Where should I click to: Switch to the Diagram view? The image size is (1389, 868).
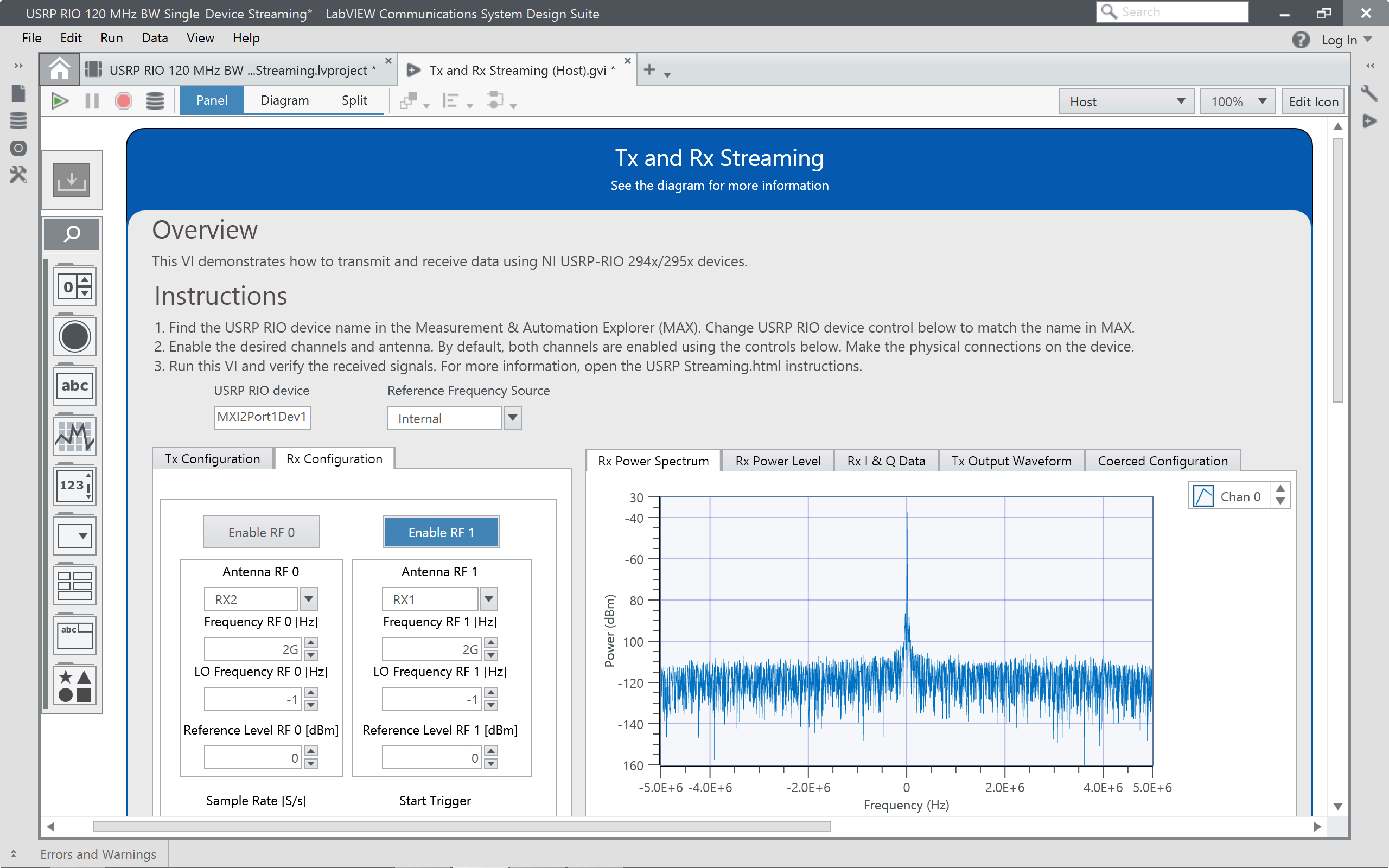pos(285,100)
